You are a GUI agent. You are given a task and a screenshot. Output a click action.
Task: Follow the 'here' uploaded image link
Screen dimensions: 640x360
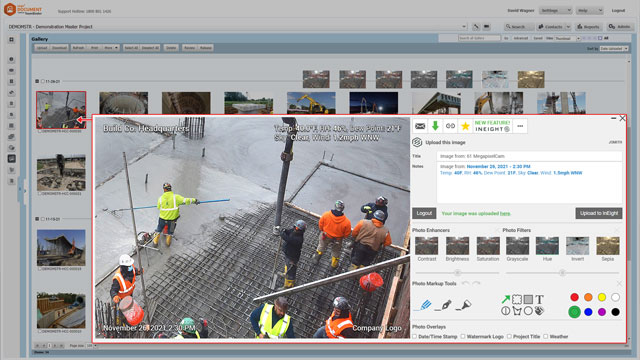505,213
